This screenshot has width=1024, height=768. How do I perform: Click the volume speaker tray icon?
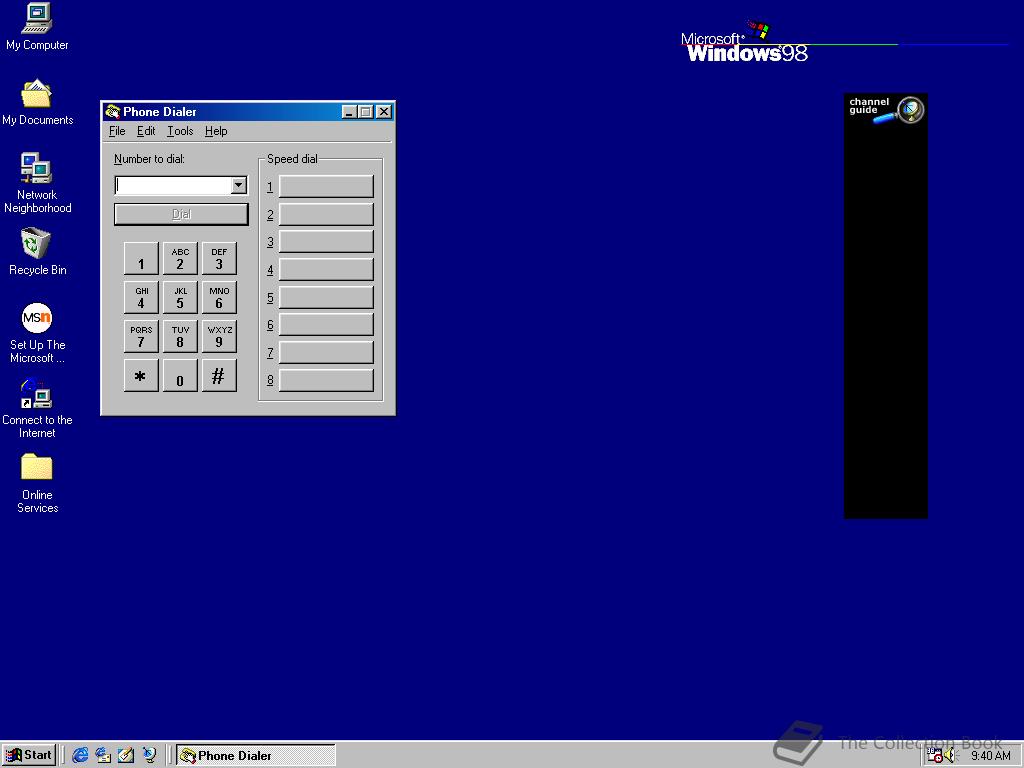[950, 756]
